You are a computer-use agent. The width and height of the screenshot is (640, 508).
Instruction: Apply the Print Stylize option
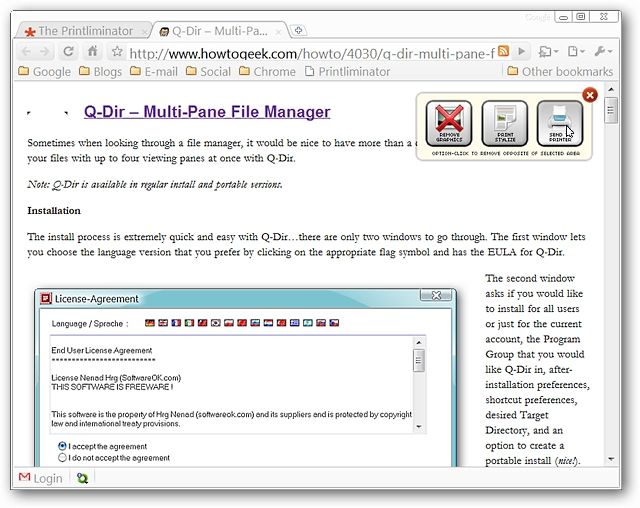(x=504, y=123)
